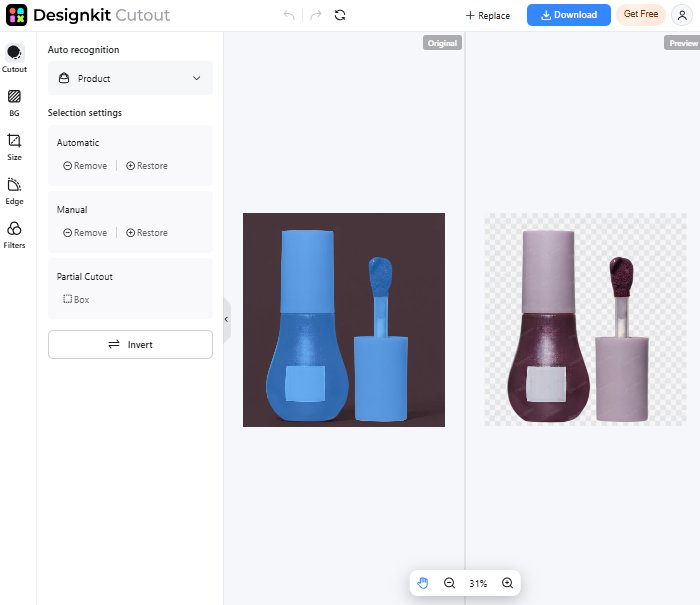This screenshot has height=605, width=700.
Task: Open the Size crop tool
Action: pyautogui.click(x=14, y=147)
